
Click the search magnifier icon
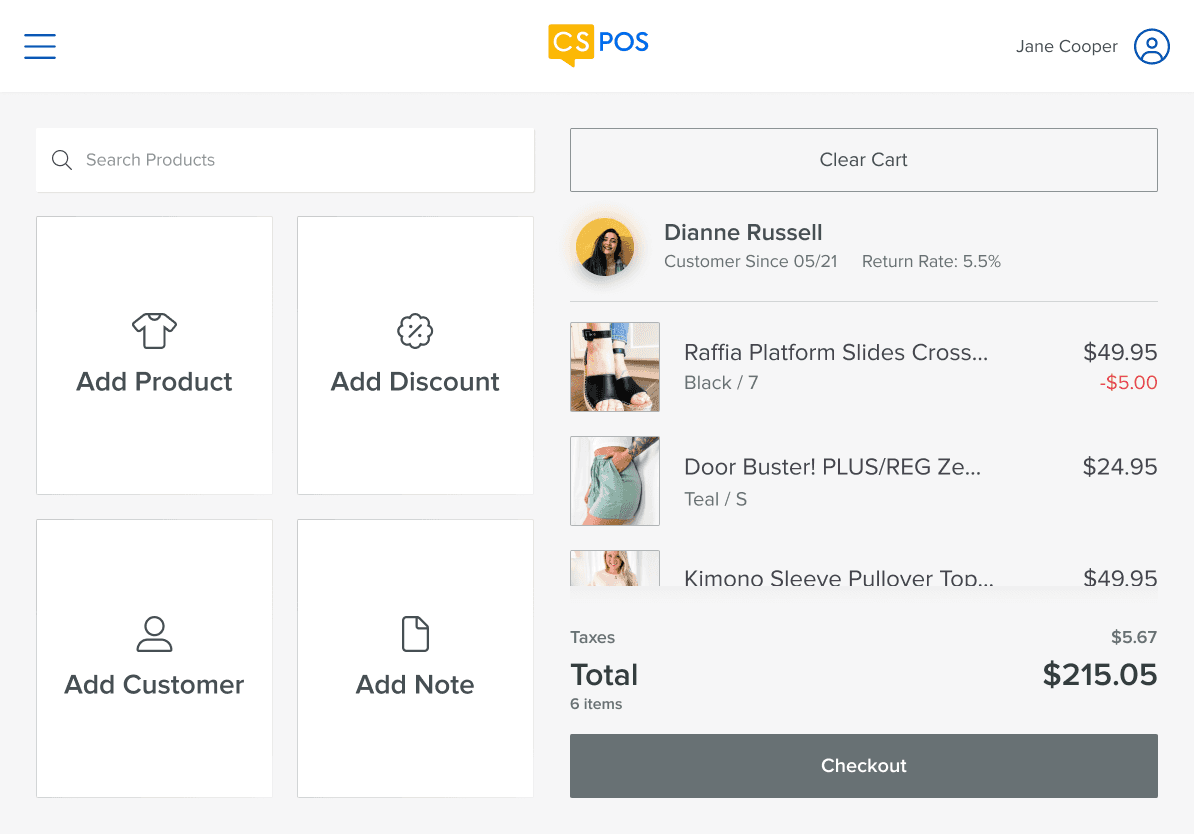(x=62, y=160)
